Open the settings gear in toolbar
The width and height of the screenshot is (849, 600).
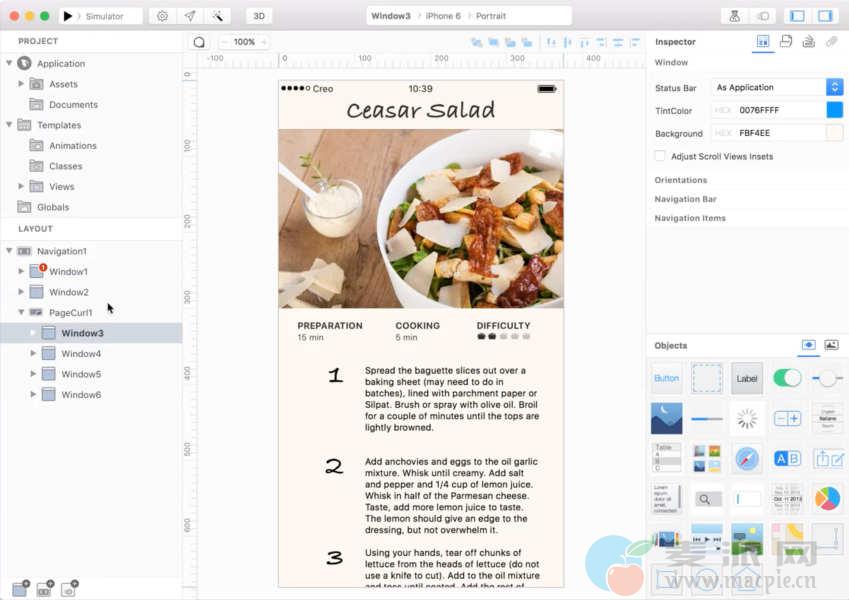(162, 16)
